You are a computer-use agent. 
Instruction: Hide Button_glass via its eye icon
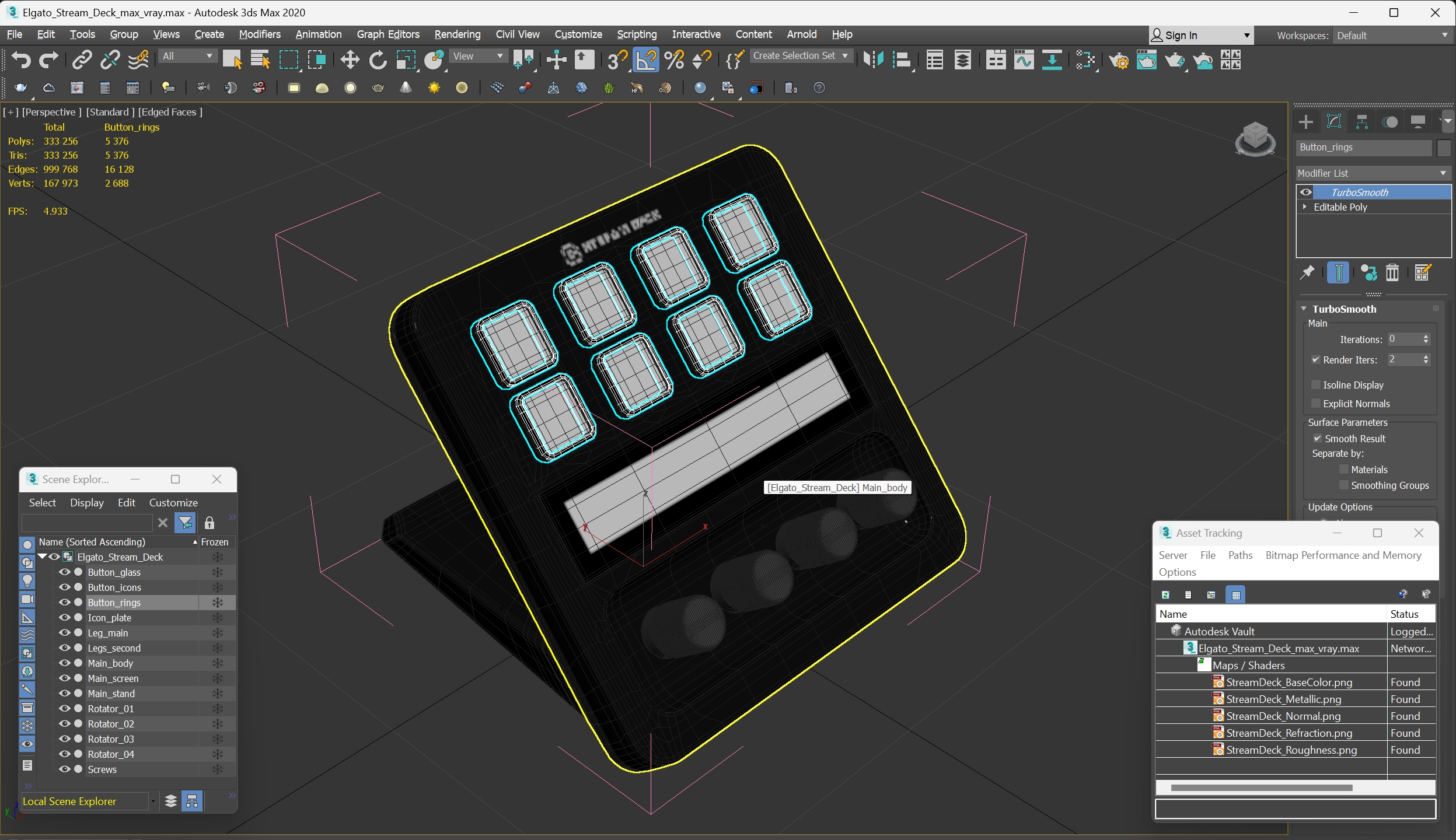coord(64,572)
